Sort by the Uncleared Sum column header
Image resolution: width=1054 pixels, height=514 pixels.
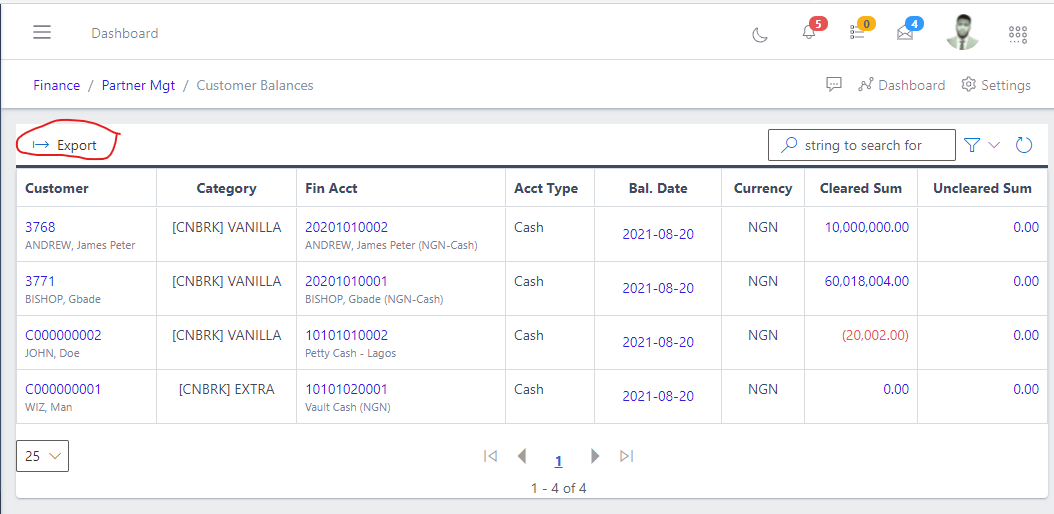click(982, 189)
